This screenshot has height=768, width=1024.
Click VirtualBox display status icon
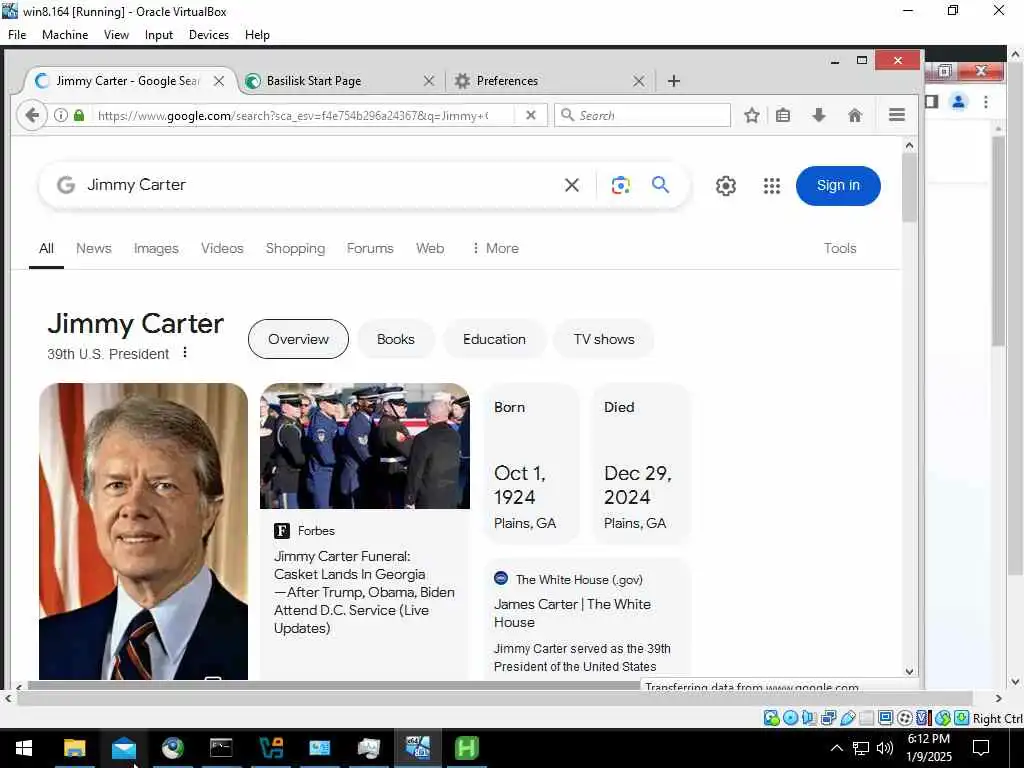point(886,718)
